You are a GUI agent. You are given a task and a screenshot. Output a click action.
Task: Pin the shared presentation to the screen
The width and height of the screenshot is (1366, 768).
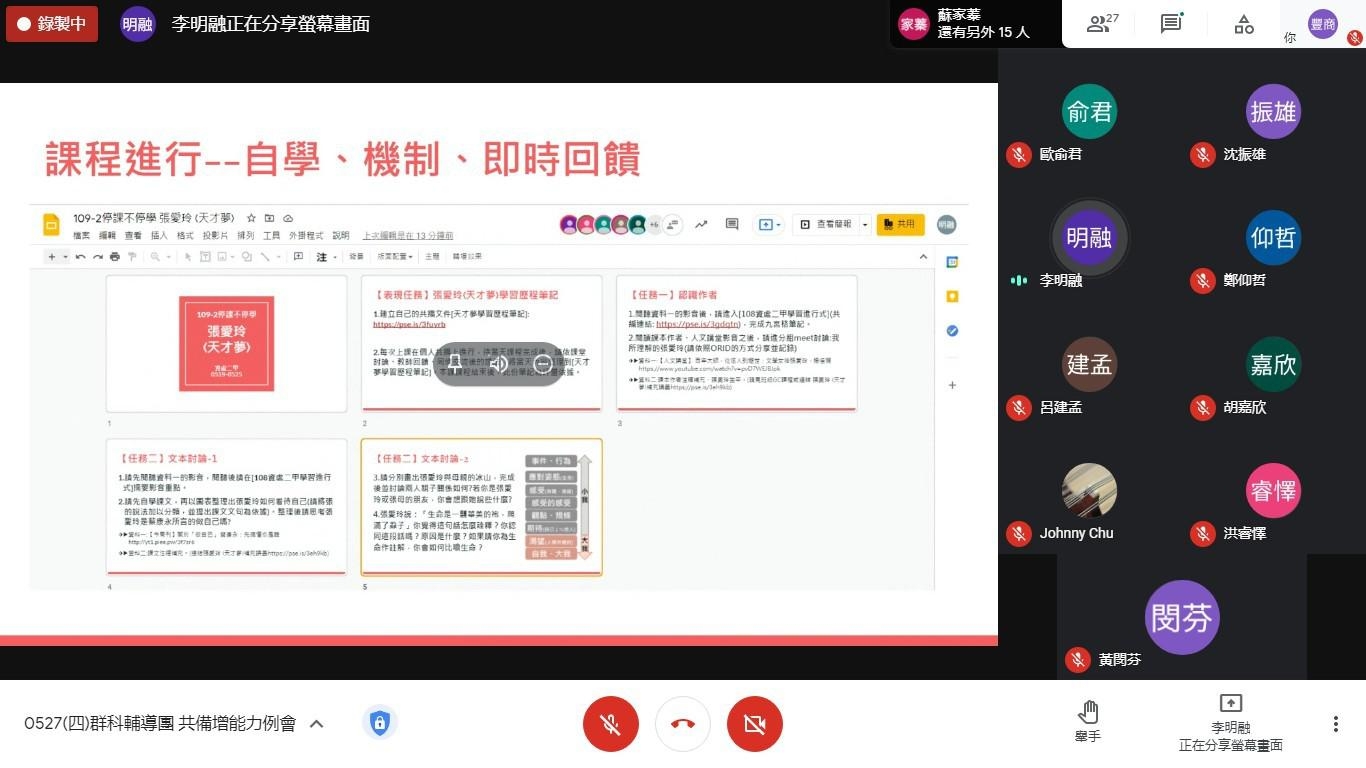[x=455, y=363]
